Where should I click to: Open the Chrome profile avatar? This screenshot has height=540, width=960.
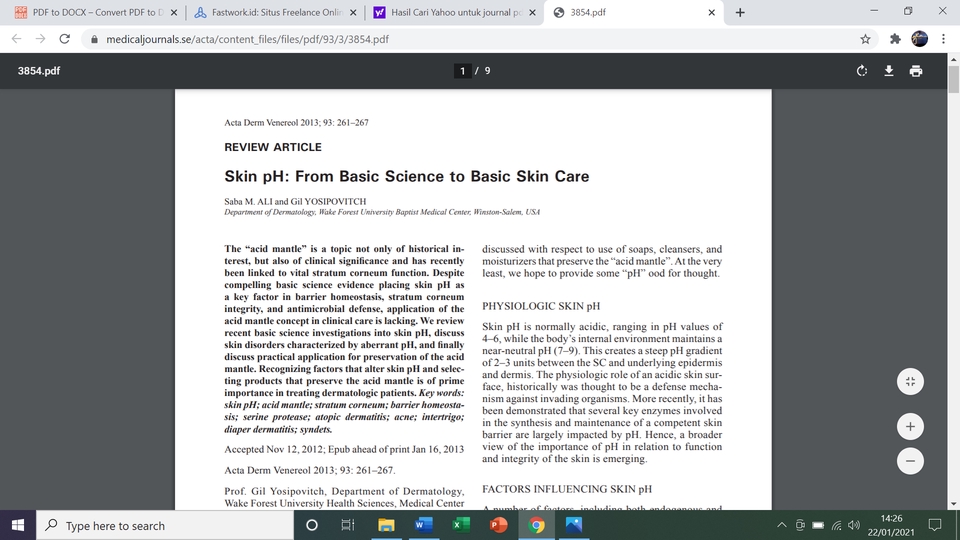919,39
